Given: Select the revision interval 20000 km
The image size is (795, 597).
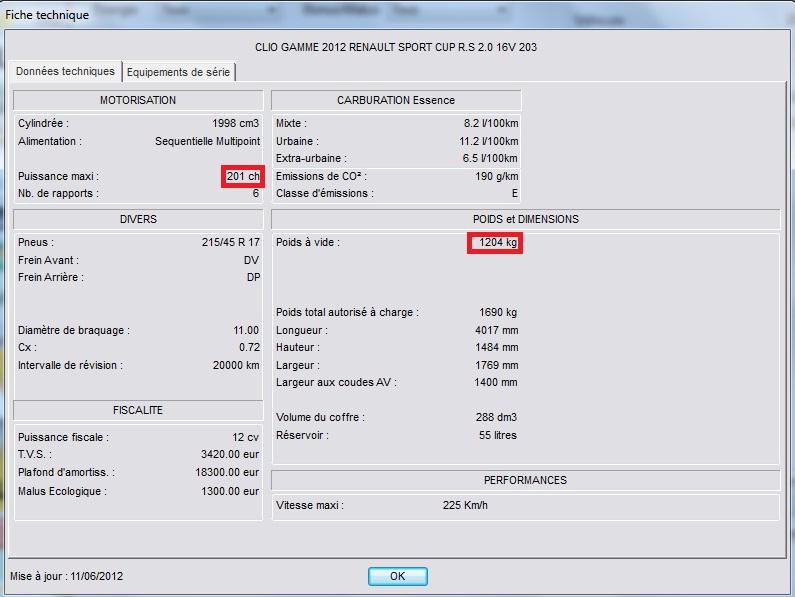Looking at the screenshot, I should pos(236,365).
